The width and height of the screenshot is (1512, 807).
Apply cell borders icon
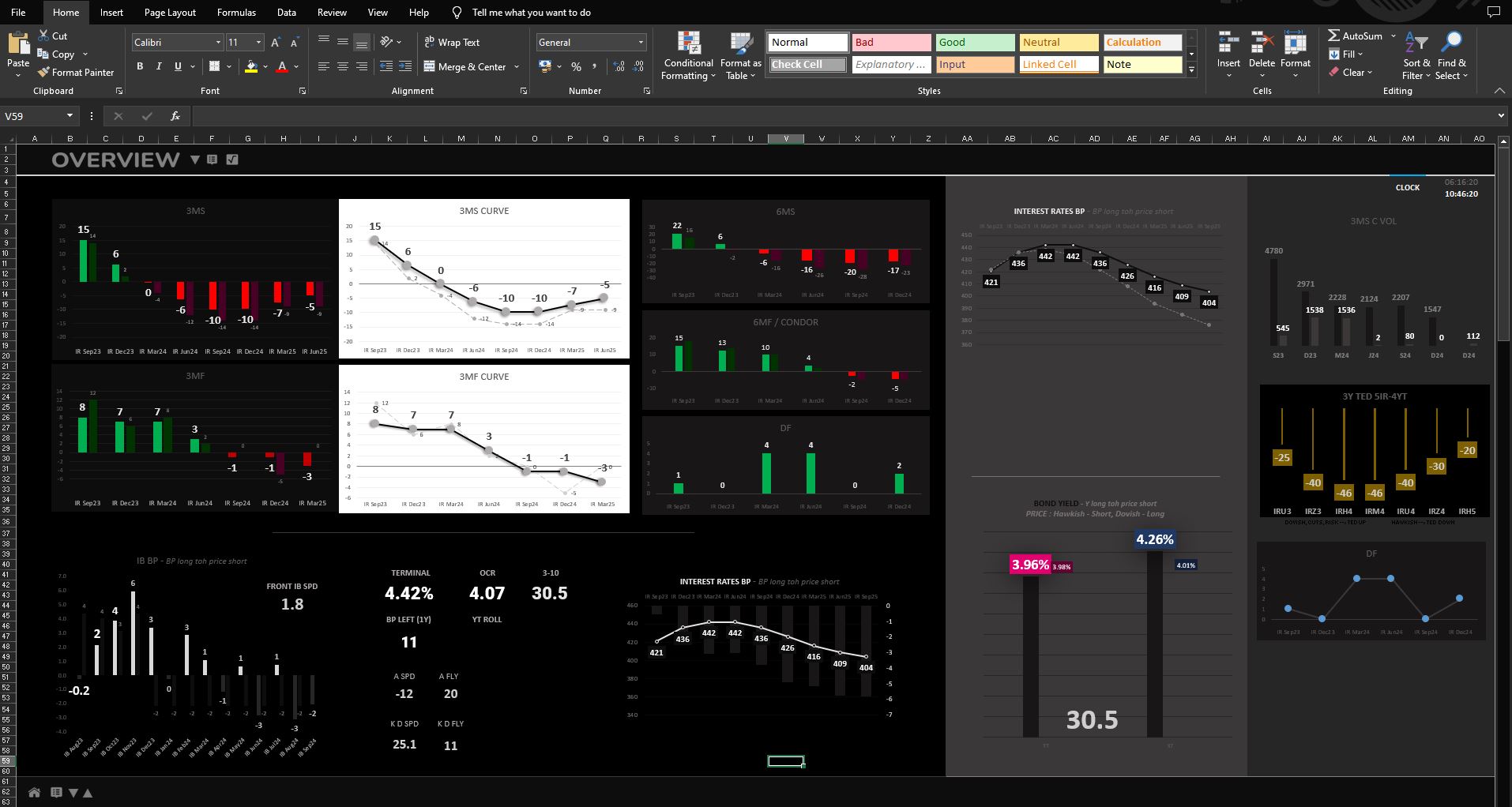coord(214,66)
